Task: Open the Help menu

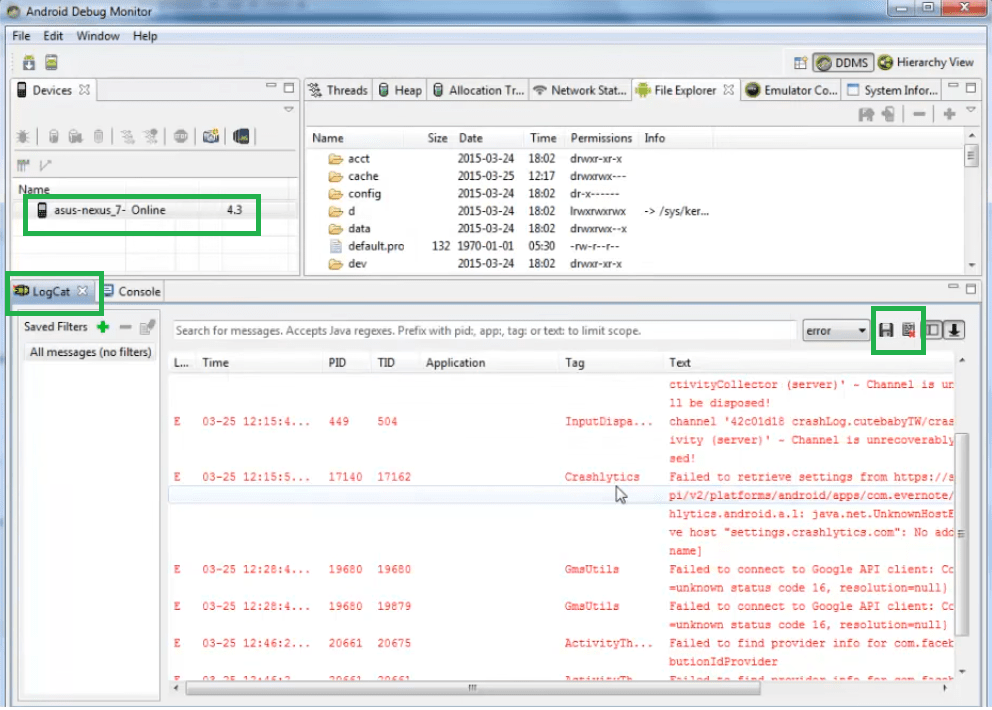Action: coord(145,36)
